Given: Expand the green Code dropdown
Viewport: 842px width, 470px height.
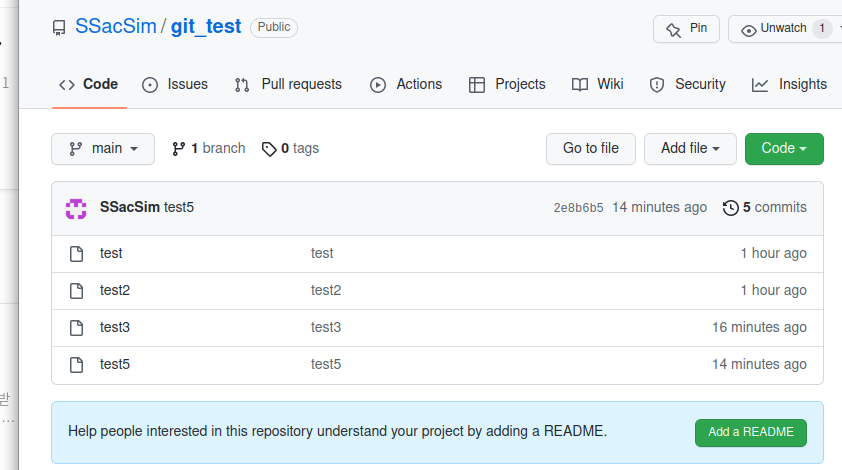Looking at the screenshot, I should (x=784, y=148).
